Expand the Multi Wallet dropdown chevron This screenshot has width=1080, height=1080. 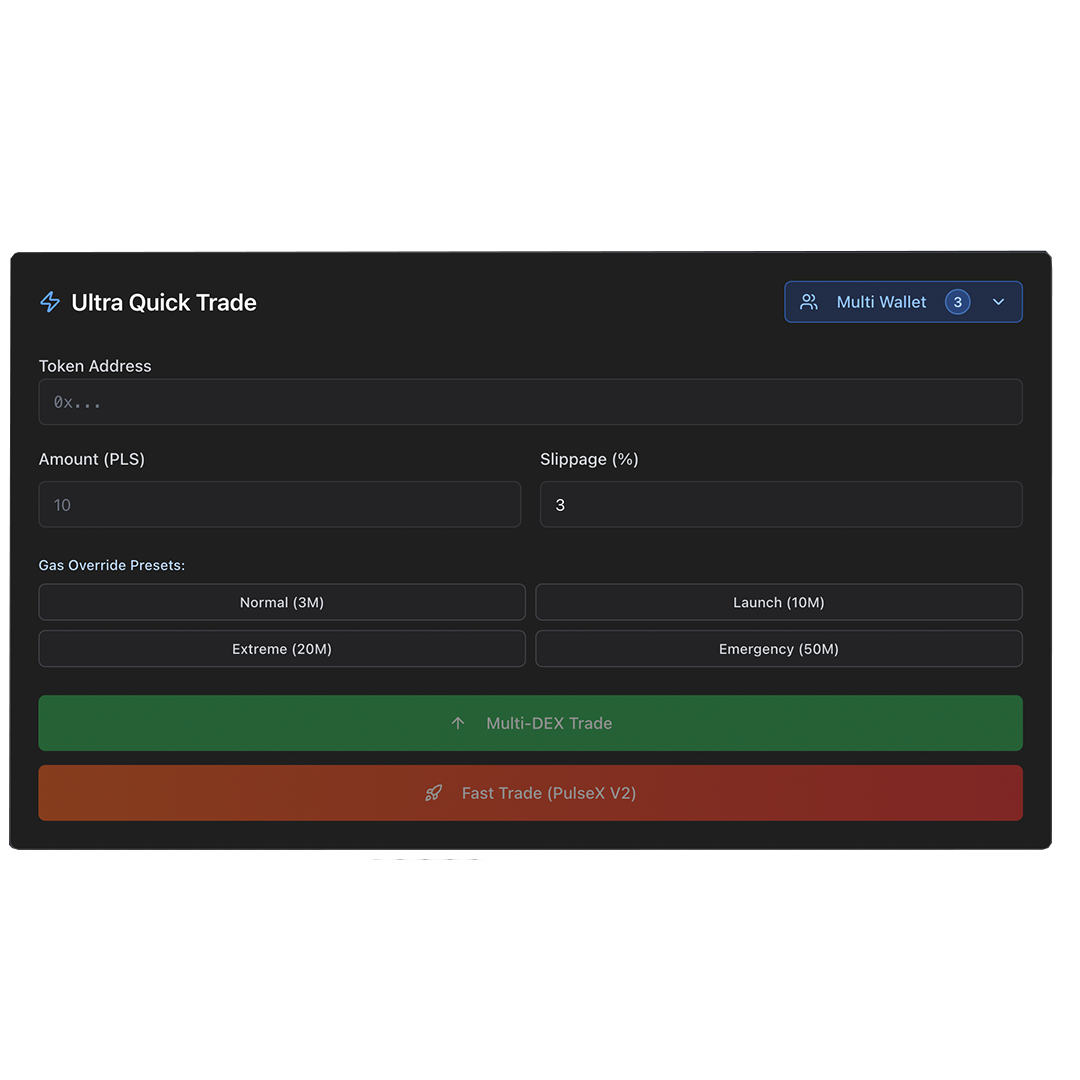[998, 302]
